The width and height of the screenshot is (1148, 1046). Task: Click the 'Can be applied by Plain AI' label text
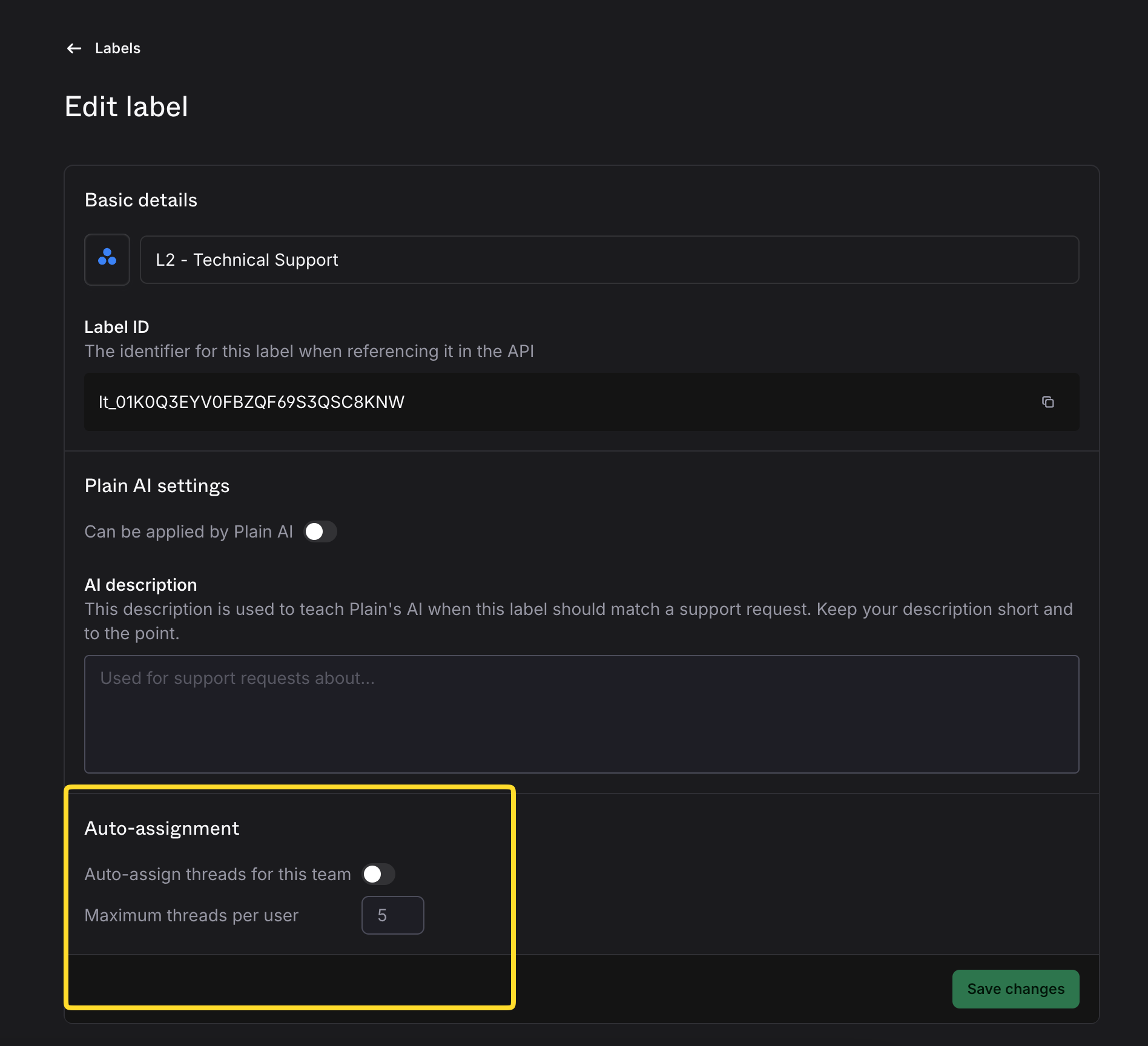[x=188, y=531]
